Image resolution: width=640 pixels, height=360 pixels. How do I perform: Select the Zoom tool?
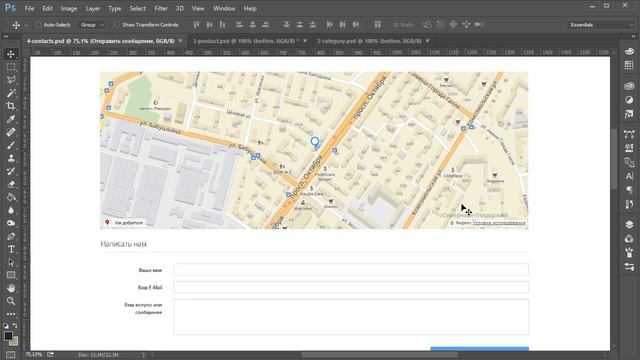tap(11, 301)
